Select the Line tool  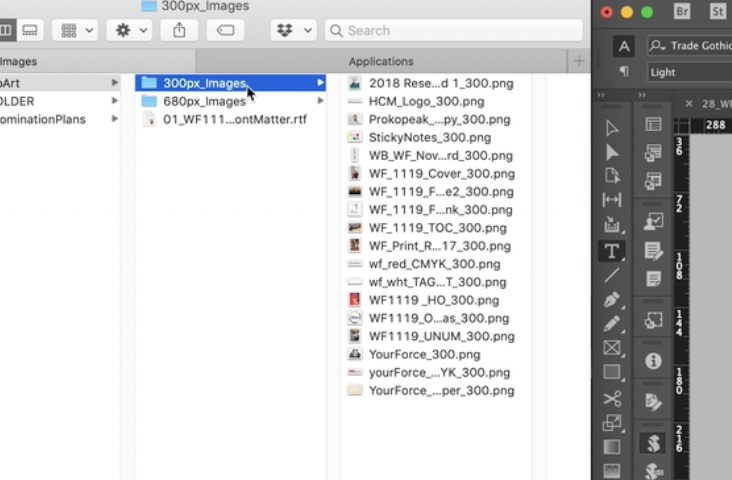(x=612, y=275)
